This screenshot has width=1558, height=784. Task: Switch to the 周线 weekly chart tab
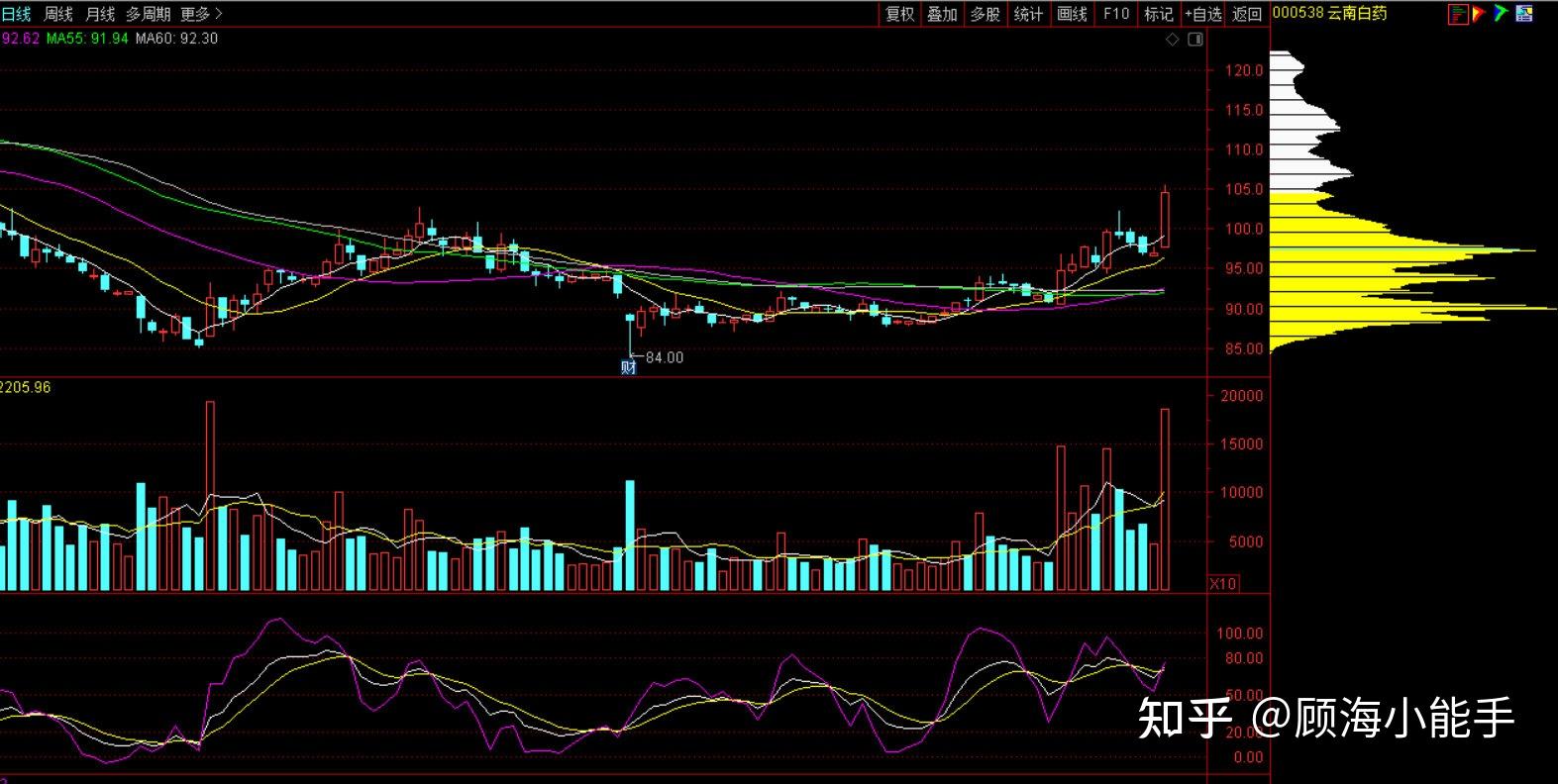pyautogui.click(x=58, y=14)
